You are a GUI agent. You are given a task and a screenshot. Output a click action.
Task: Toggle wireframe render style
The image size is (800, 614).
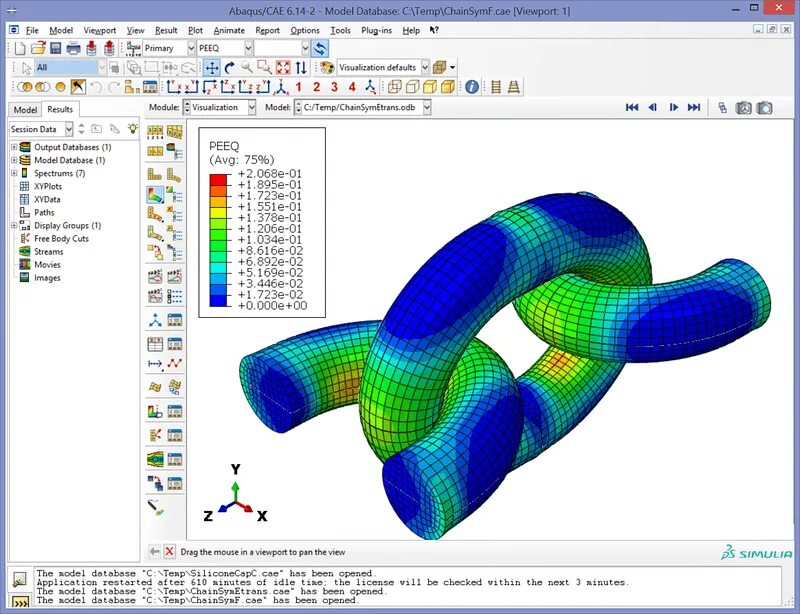coord(393,87)
